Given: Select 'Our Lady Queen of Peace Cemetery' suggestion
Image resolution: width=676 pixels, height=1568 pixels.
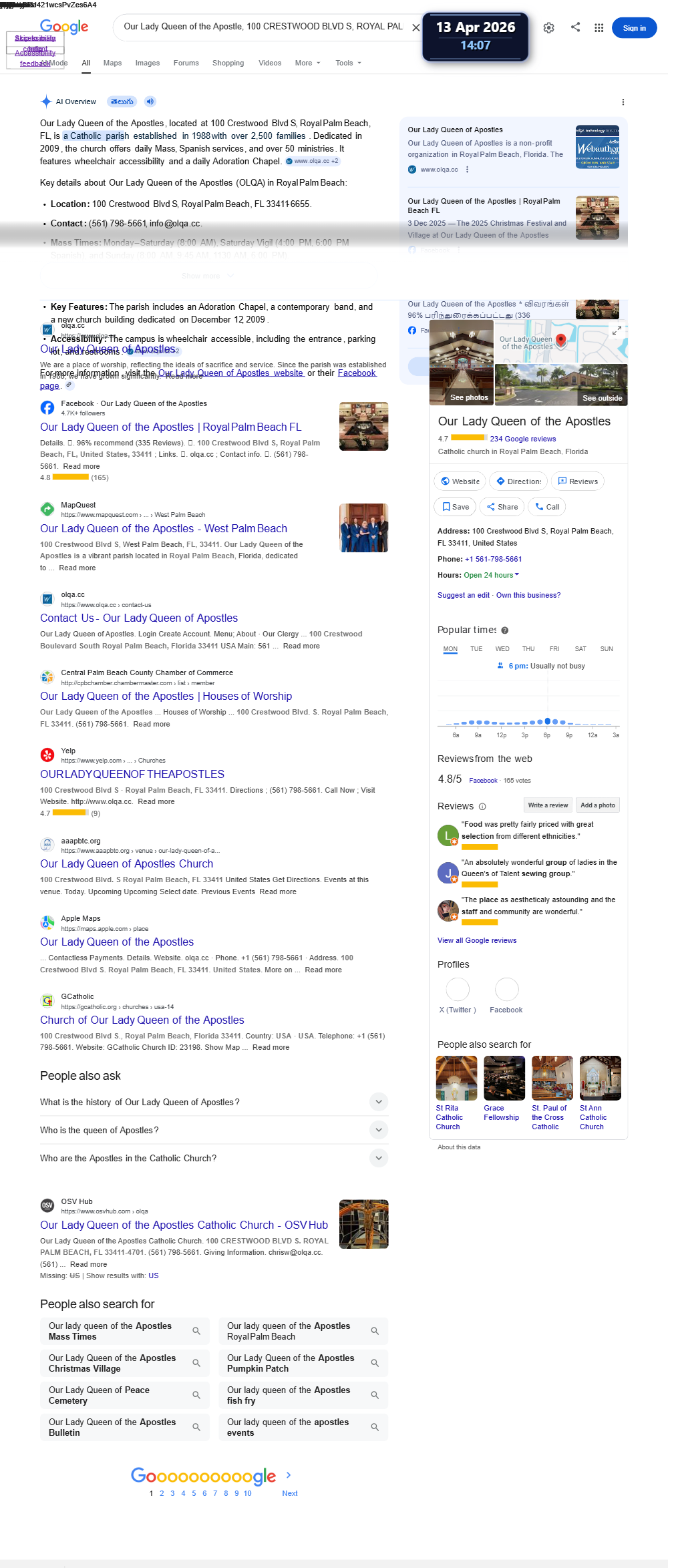Looking at the screenshot, I should tap(125, 1395).
